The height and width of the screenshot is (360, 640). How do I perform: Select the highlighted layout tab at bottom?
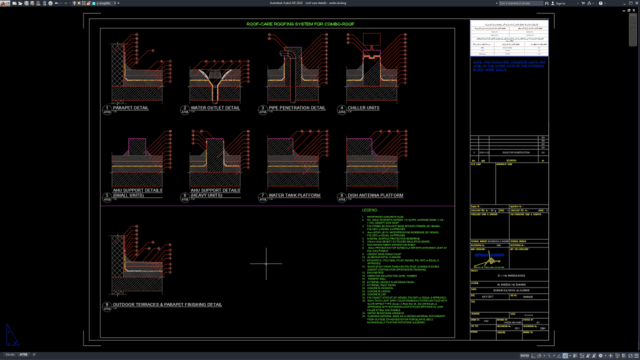pyautogui.click(x=24, y=355)
